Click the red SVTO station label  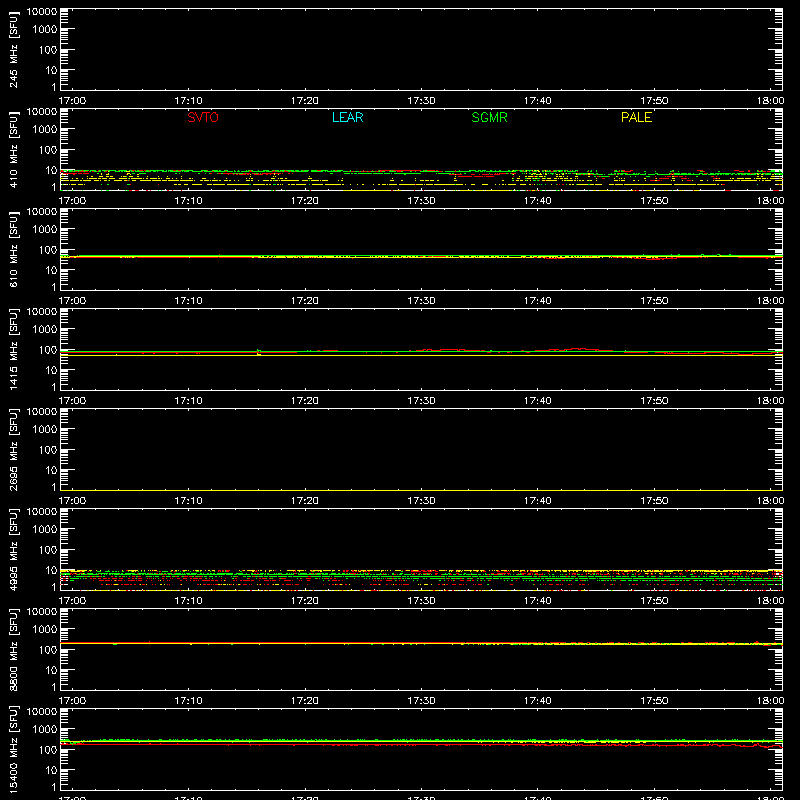[203, 117]
